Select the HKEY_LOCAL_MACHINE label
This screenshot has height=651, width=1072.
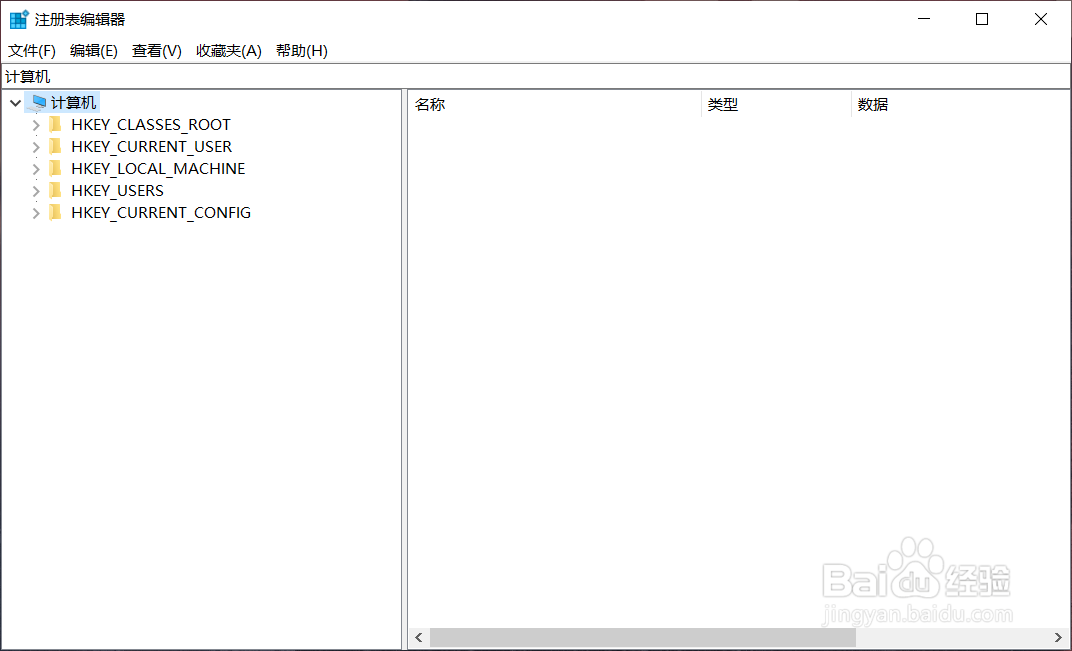click(x=158, y=168)
